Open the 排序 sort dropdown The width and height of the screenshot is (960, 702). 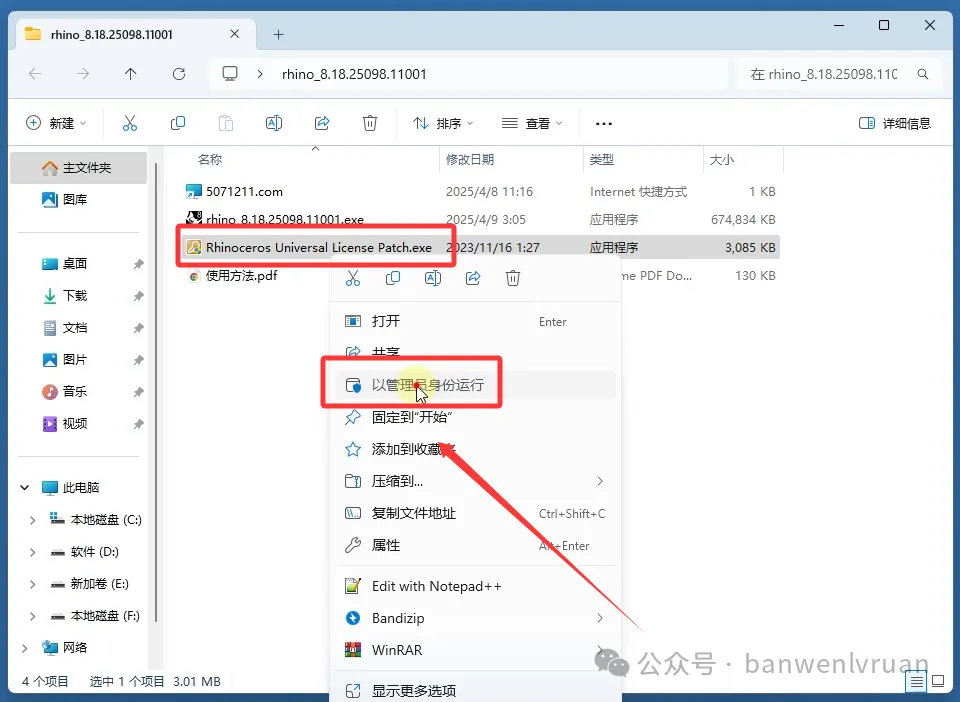[443, 123]
